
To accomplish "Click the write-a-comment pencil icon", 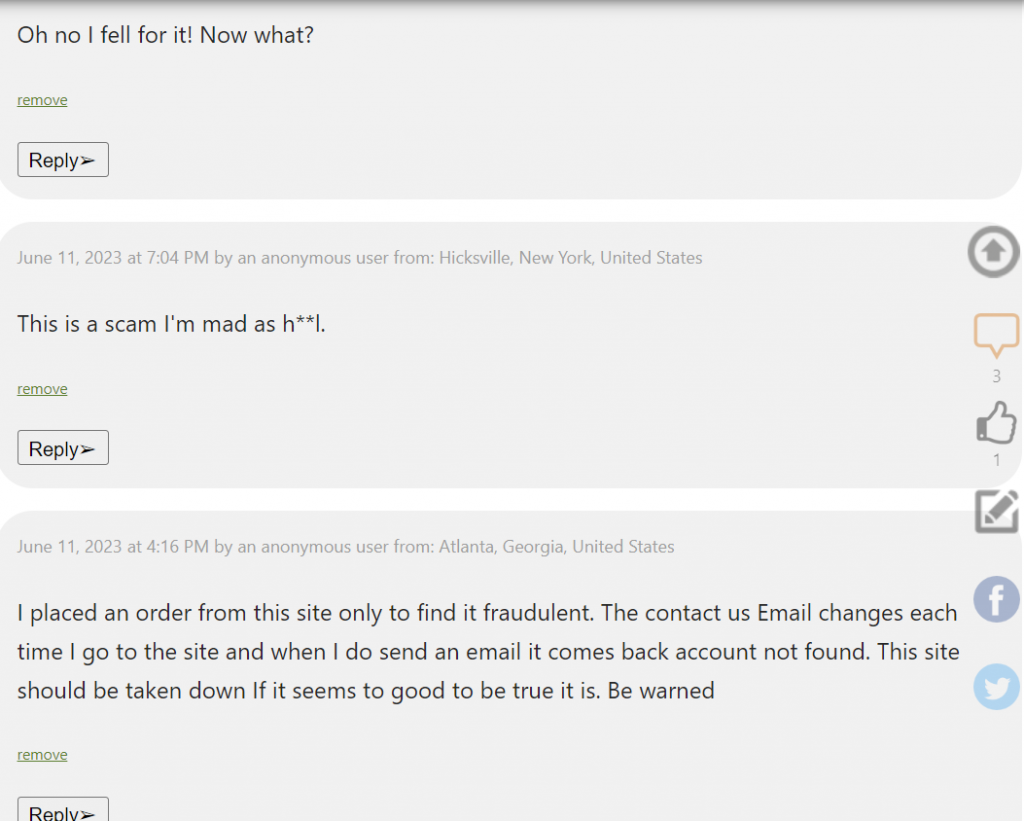I will [x=996, y=511].
